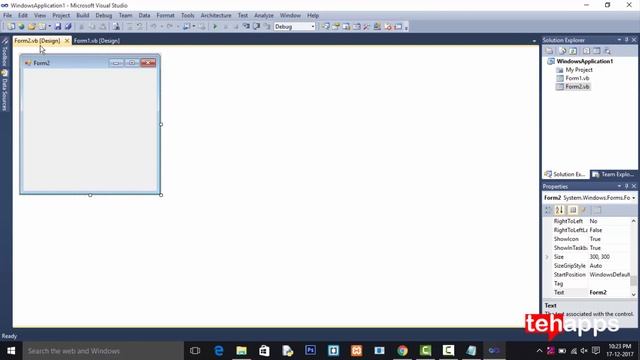Click the ShowIcon property value True
640x360 pixels.
[x=595, y=239]
